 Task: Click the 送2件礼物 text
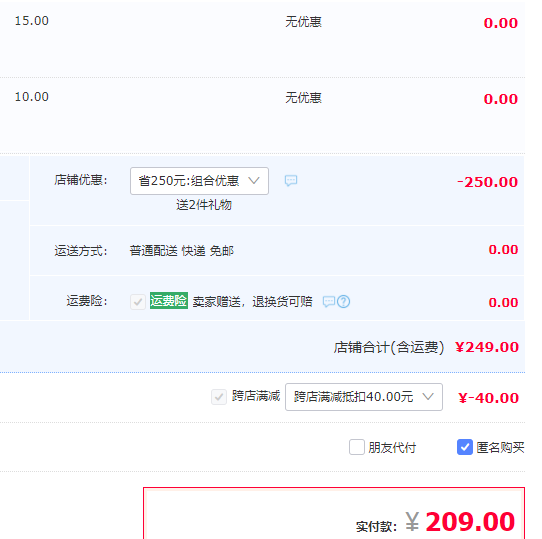tap(204, 205)
